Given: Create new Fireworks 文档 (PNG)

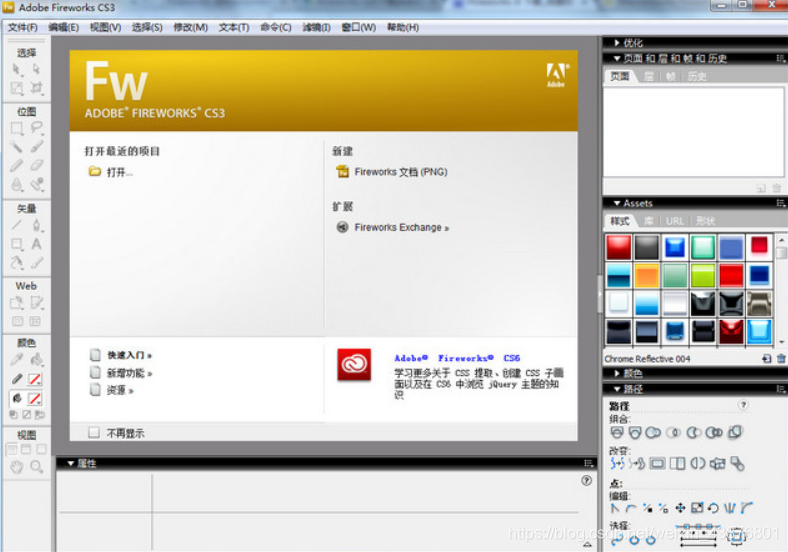Looking at the screenshot, I should (401, 172).
